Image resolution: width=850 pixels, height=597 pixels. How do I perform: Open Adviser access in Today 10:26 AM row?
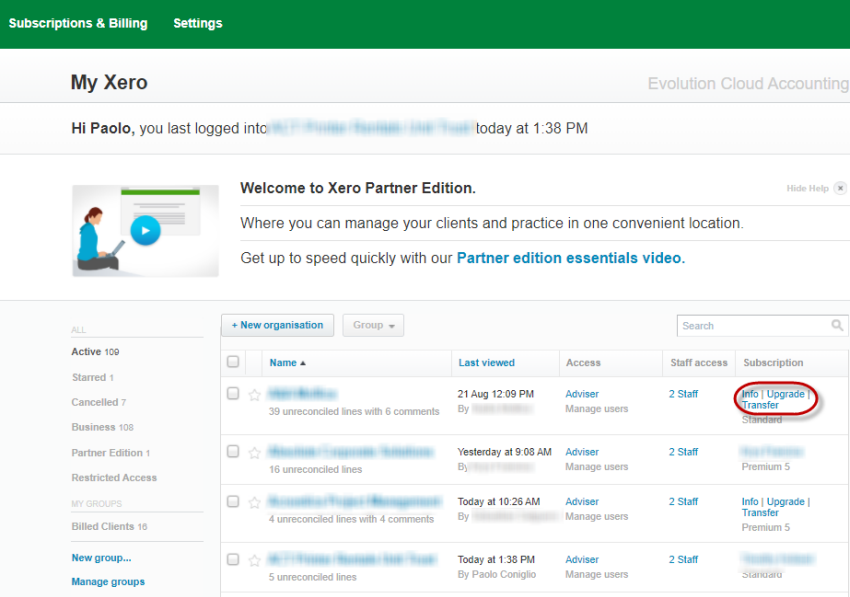tap(582, 502)
